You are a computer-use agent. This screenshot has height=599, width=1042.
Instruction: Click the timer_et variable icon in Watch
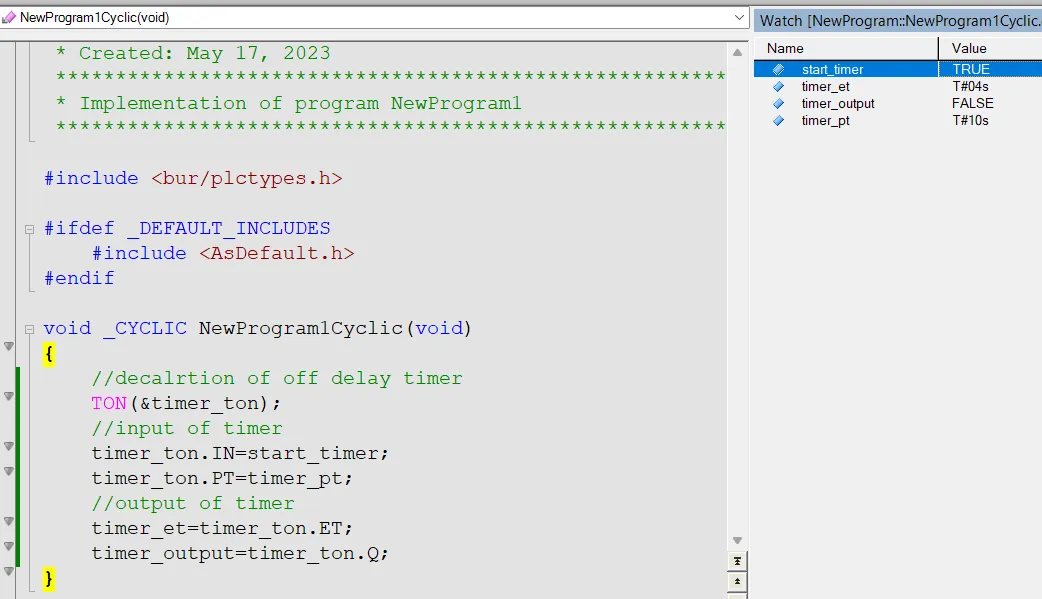coord(779,86)
